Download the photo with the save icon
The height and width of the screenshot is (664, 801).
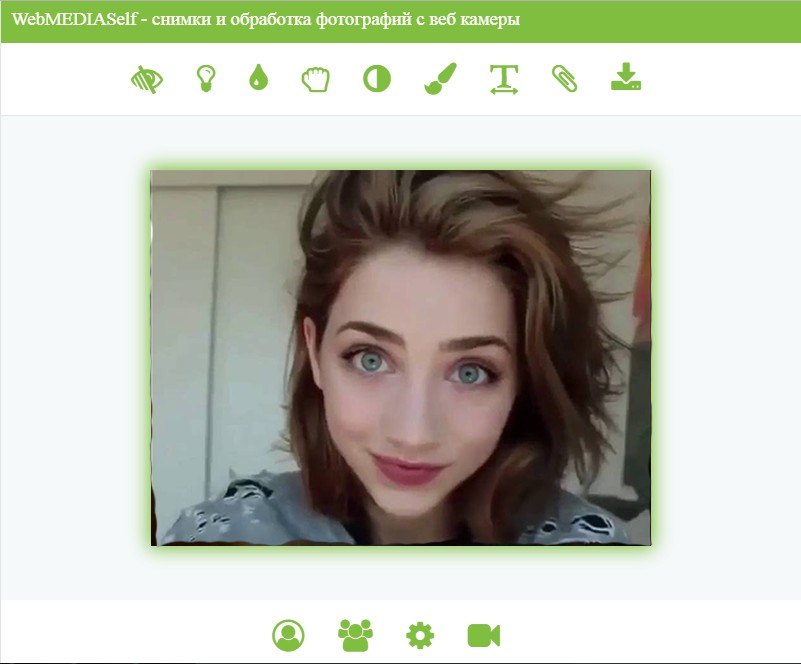pos(626,77)
